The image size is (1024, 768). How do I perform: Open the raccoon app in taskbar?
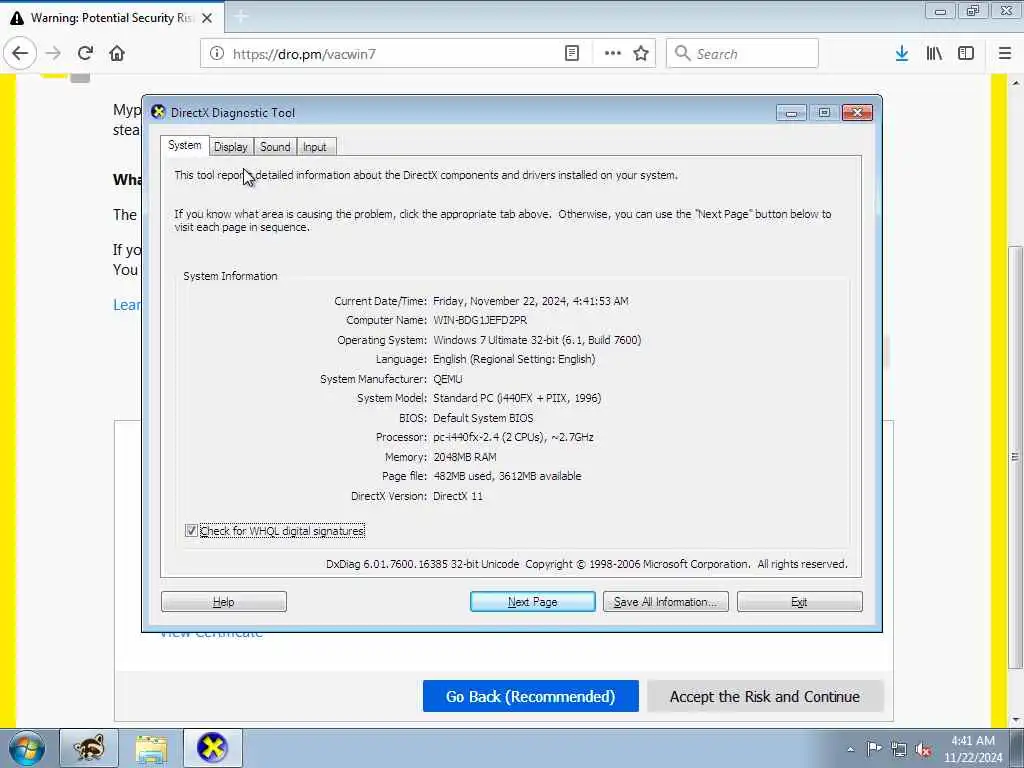pyautogui.click(x=89, y=748)
